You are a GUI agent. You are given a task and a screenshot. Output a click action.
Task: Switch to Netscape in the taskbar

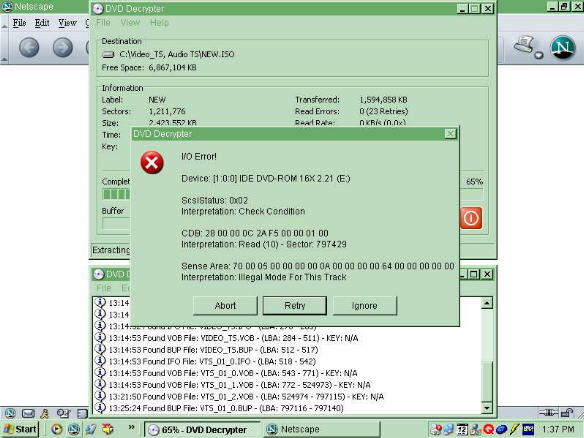pyautogui.click(x=320, y=429)
